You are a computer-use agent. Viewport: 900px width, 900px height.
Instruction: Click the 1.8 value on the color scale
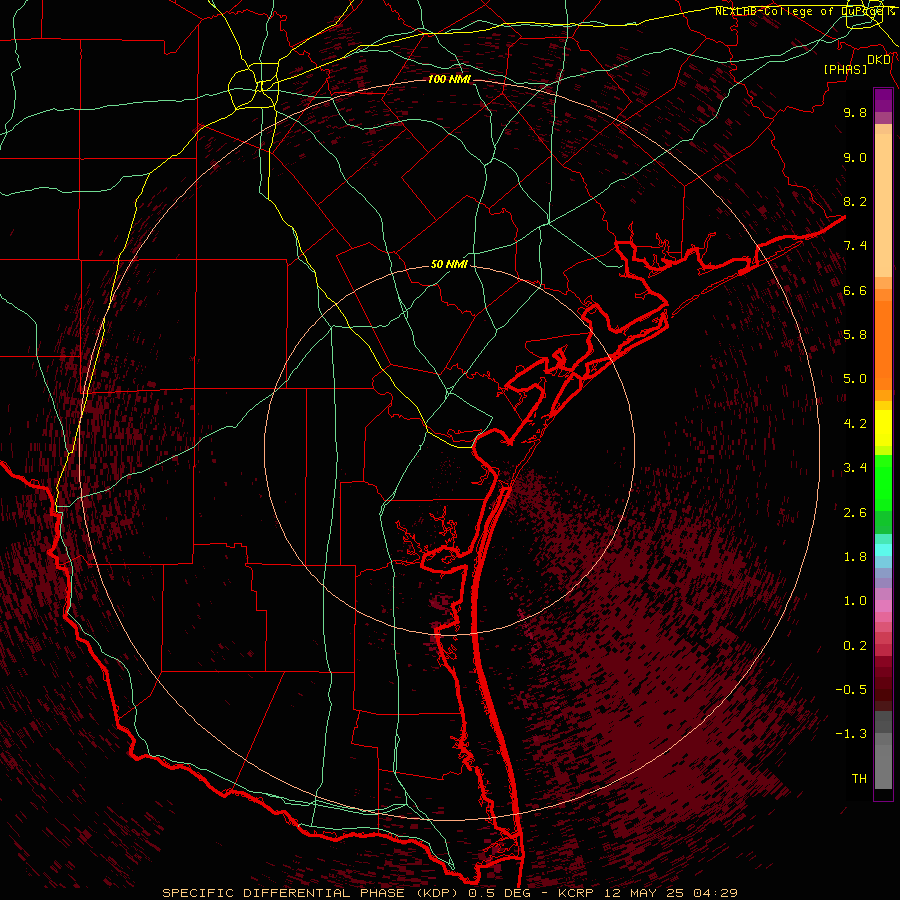[x=855, y=557]
